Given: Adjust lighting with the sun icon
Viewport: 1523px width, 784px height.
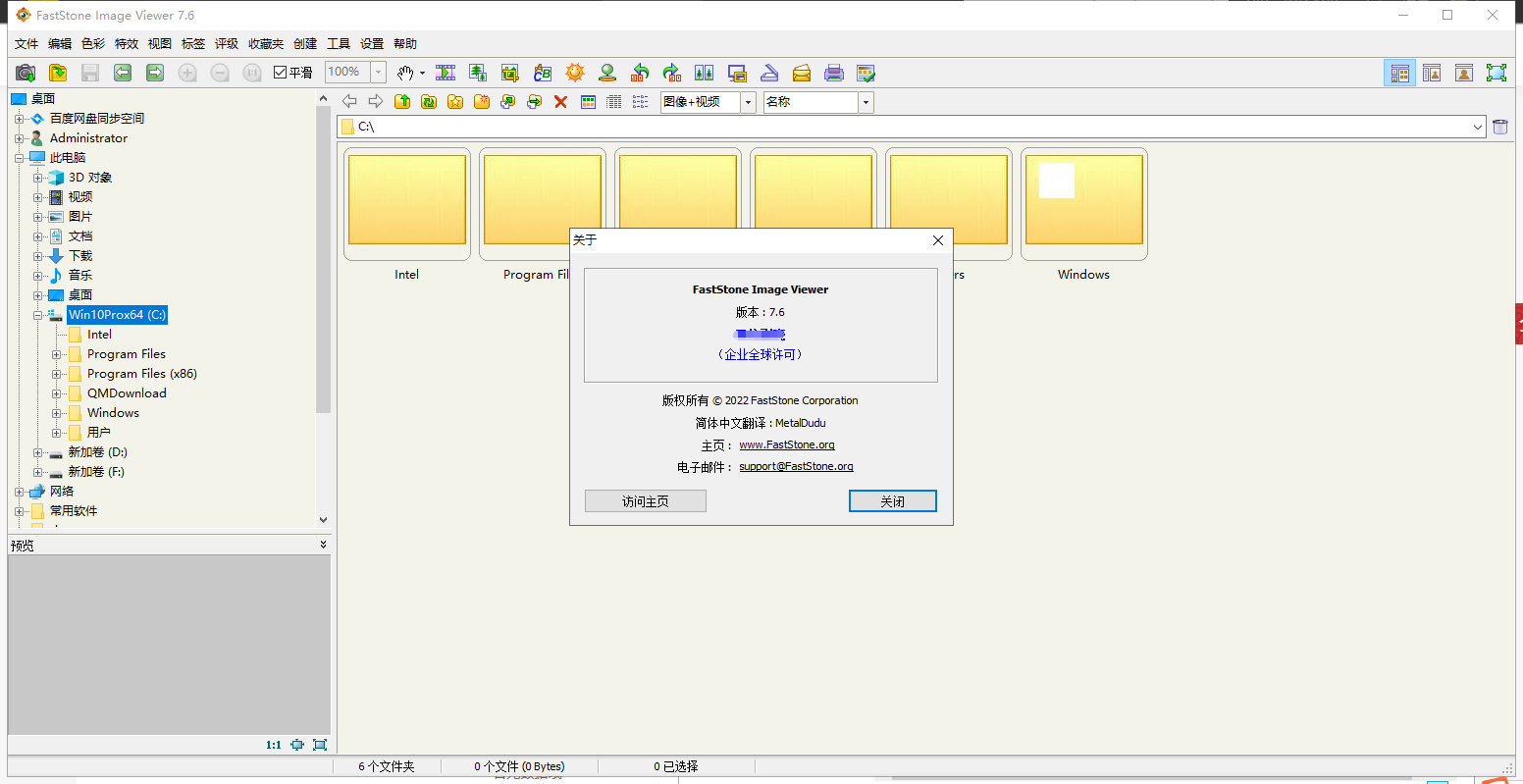Looking at the screenshot, I should 575,72.
